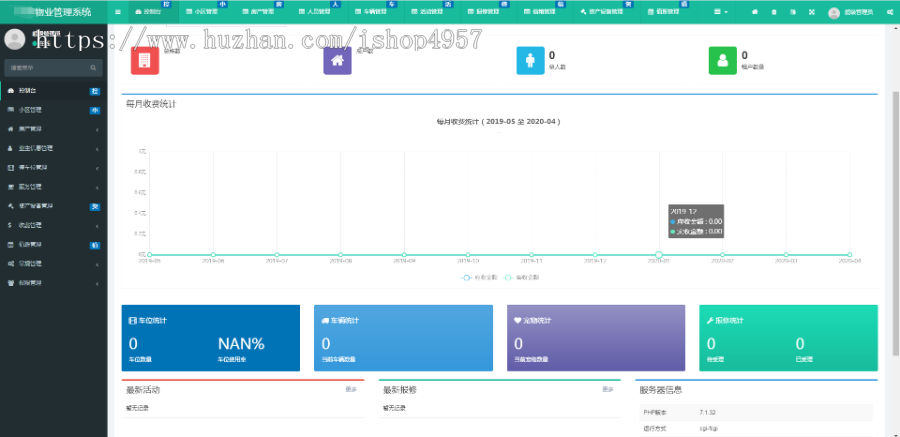This screenshot has width=900, height=437.
Task: Click 更多 link in 最新报修 panel
Action: [607, 389]
